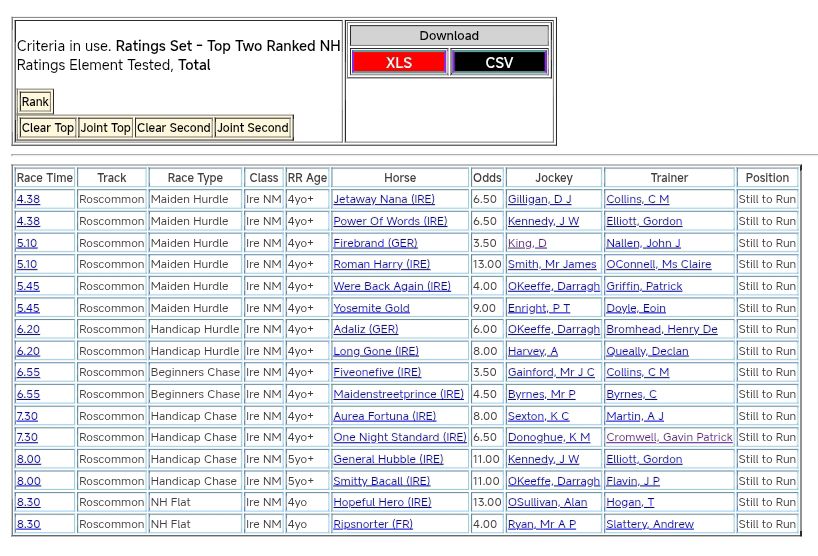View jockey King, D page
The height and width of the screenshot is (556, 818).
pyautogui.click(x=527, y=243)
